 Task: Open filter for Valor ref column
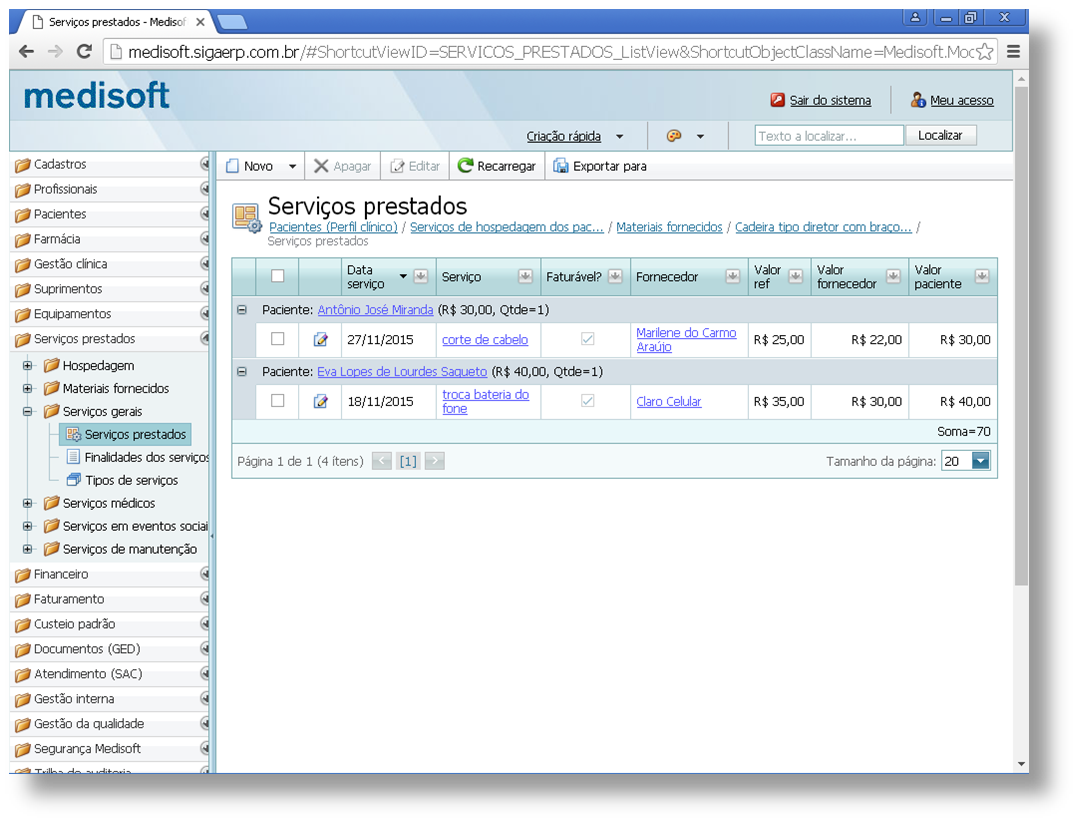click(795, 276)
